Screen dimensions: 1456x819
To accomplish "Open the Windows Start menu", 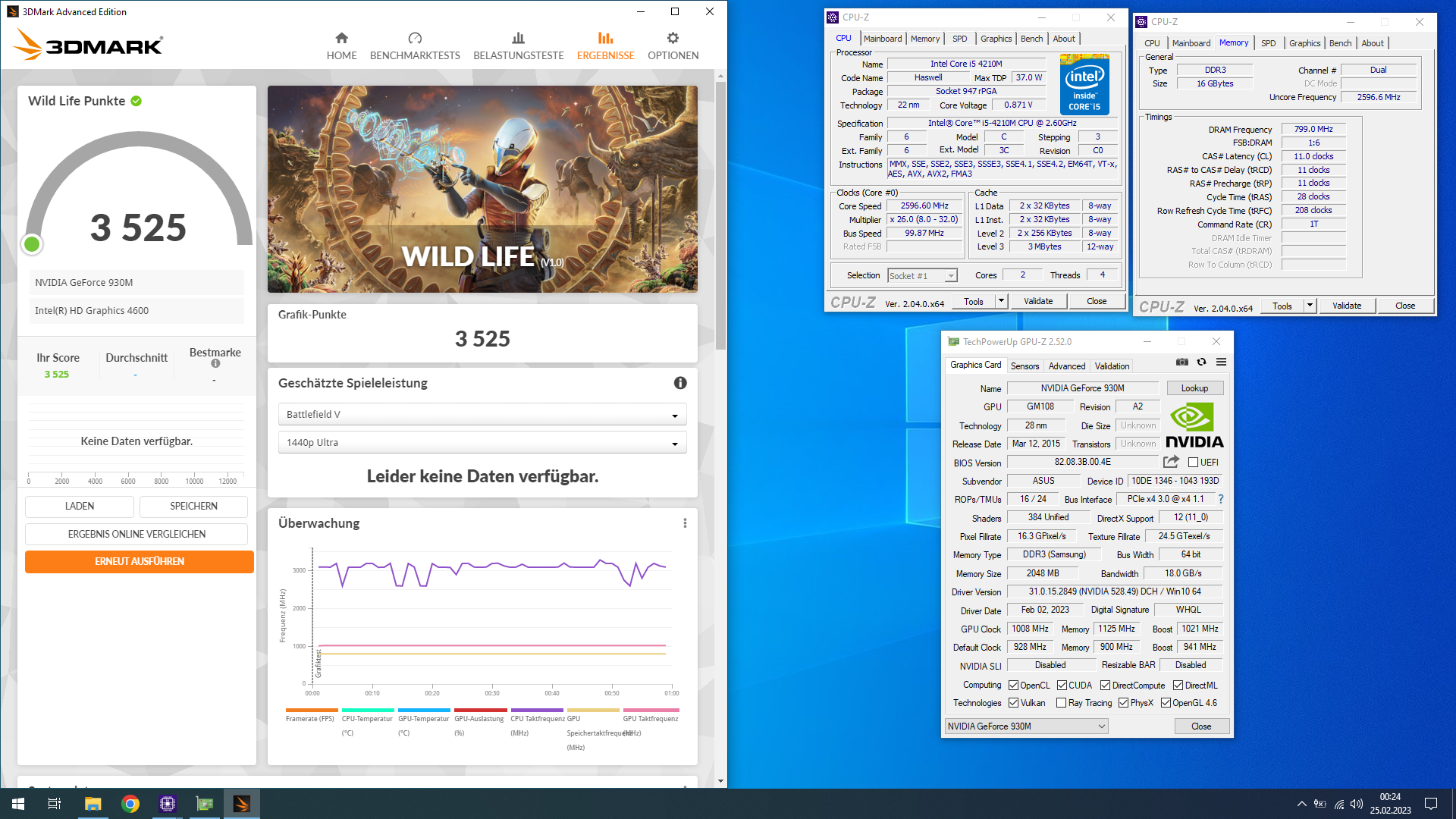I will [18, 804].
